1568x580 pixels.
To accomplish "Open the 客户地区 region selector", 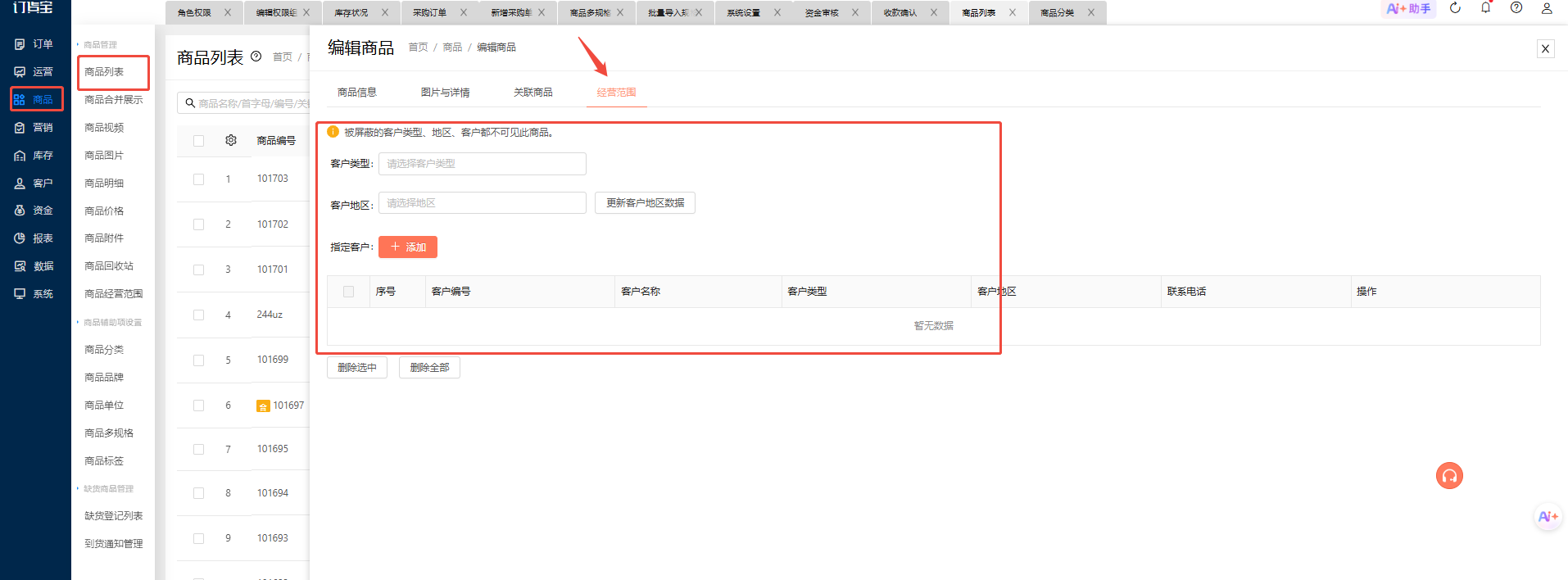I will [482, 203].
